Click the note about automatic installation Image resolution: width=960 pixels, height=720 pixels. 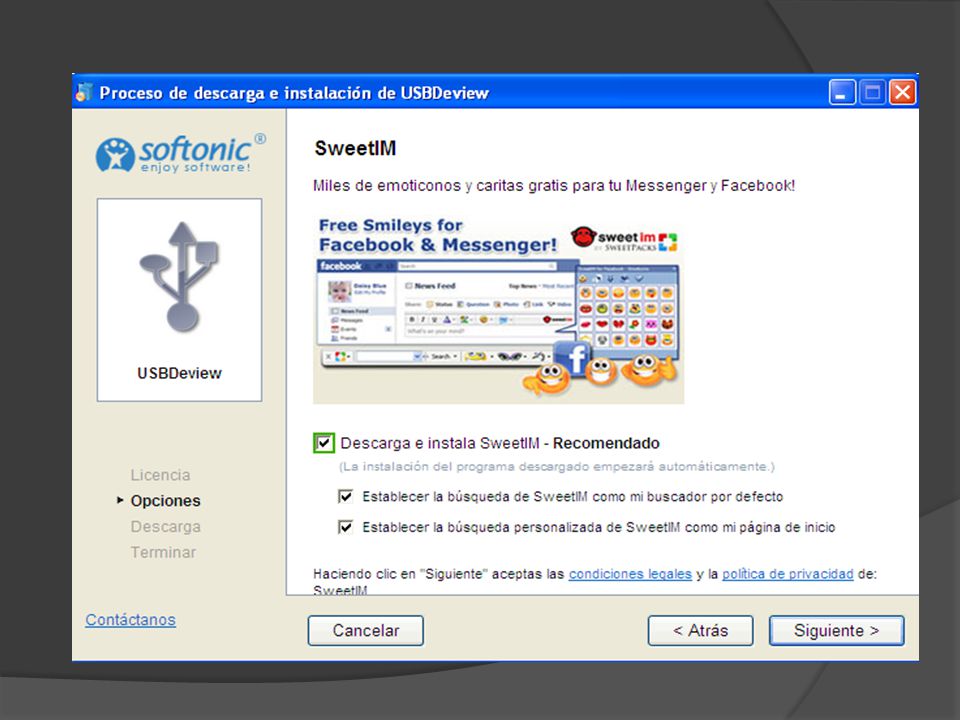click(557, 467)
